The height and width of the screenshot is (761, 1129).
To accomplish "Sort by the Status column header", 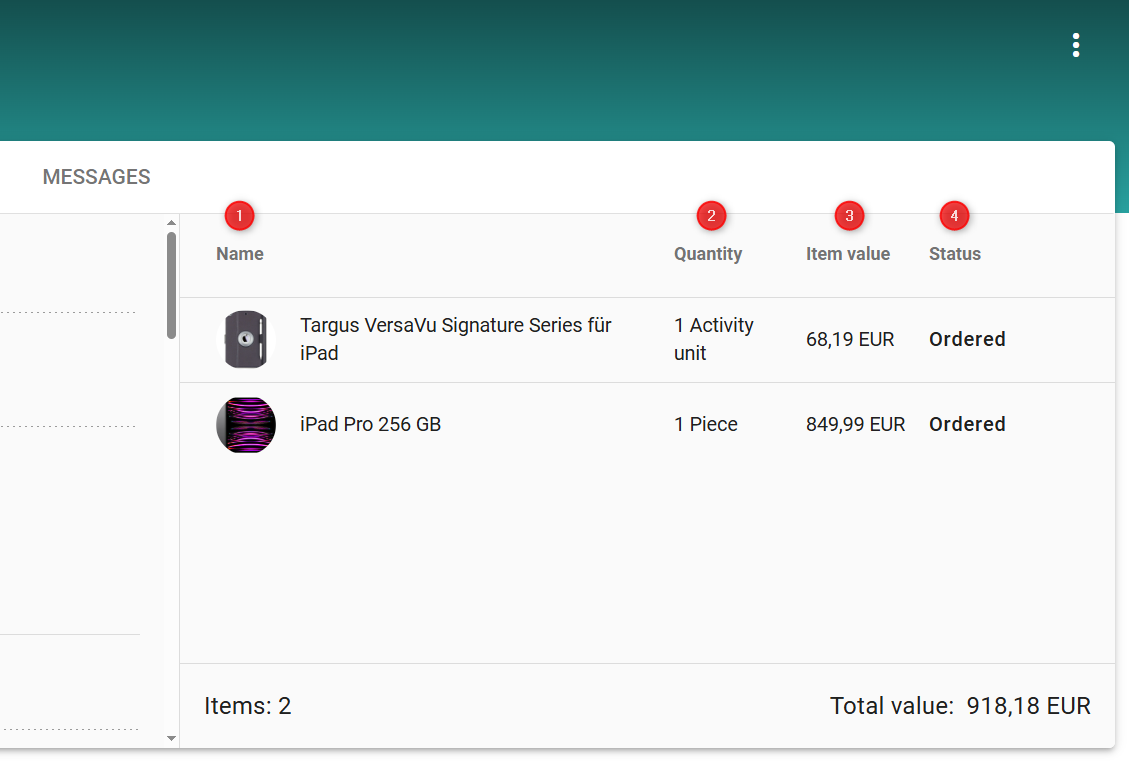I will pos(955,254).
